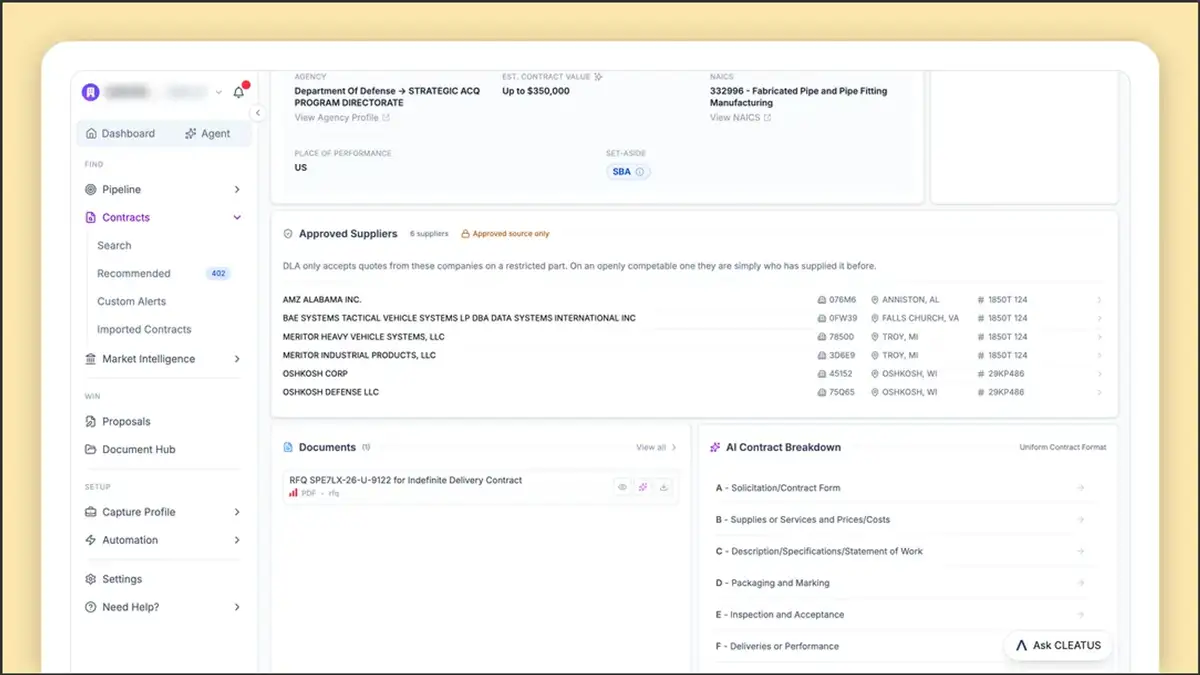Open MERITOR INDUSTRIAL PRODUCTS, LLC supplier

click(x=692, y=355)
